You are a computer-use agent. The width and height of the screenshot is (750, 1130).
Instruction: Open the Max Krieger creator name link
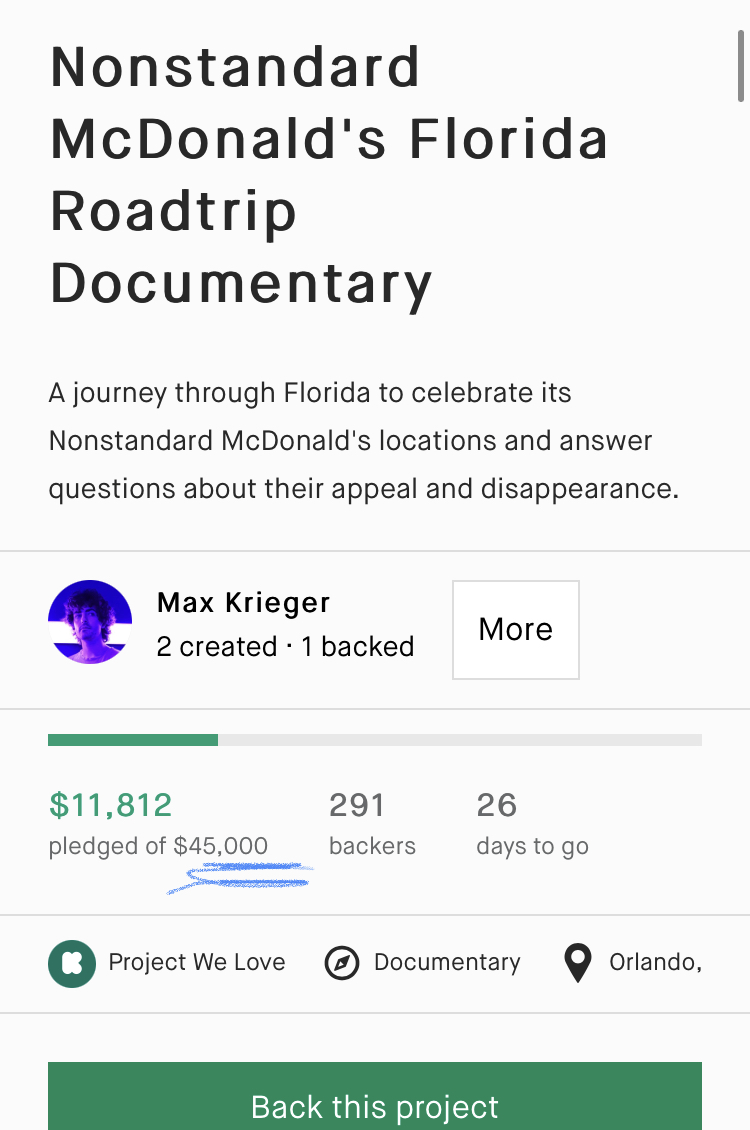click(244, 602)
